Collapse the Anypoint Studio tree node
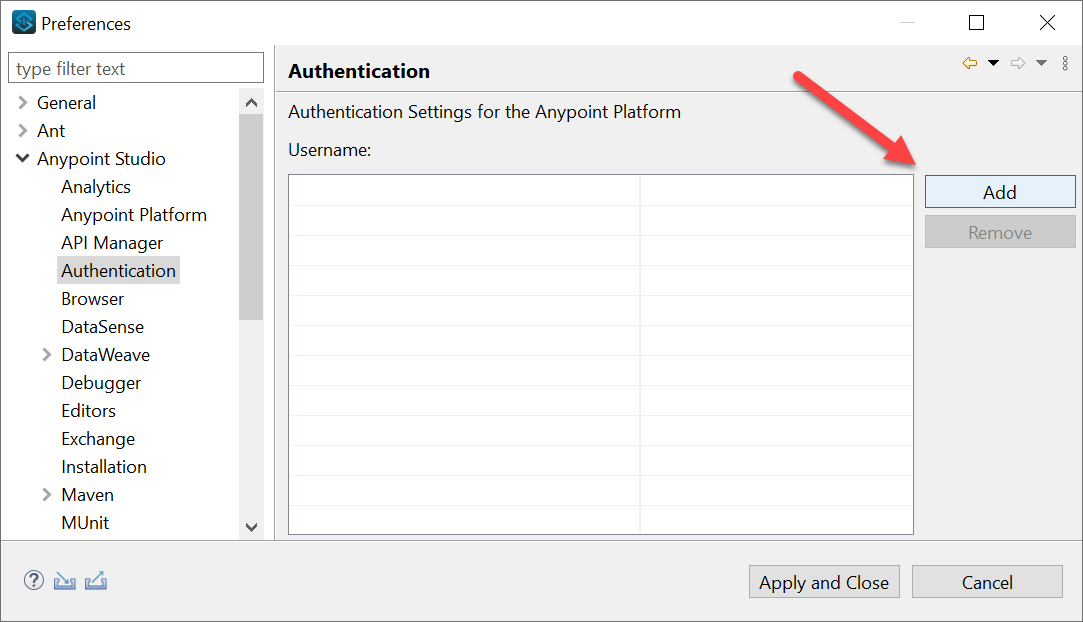 tap(22, 158)
